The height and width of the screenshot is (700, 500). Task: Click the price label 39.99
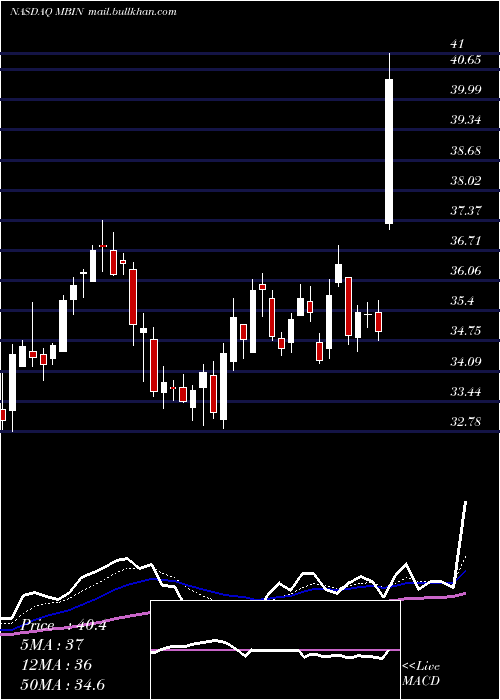click(466, 89)
